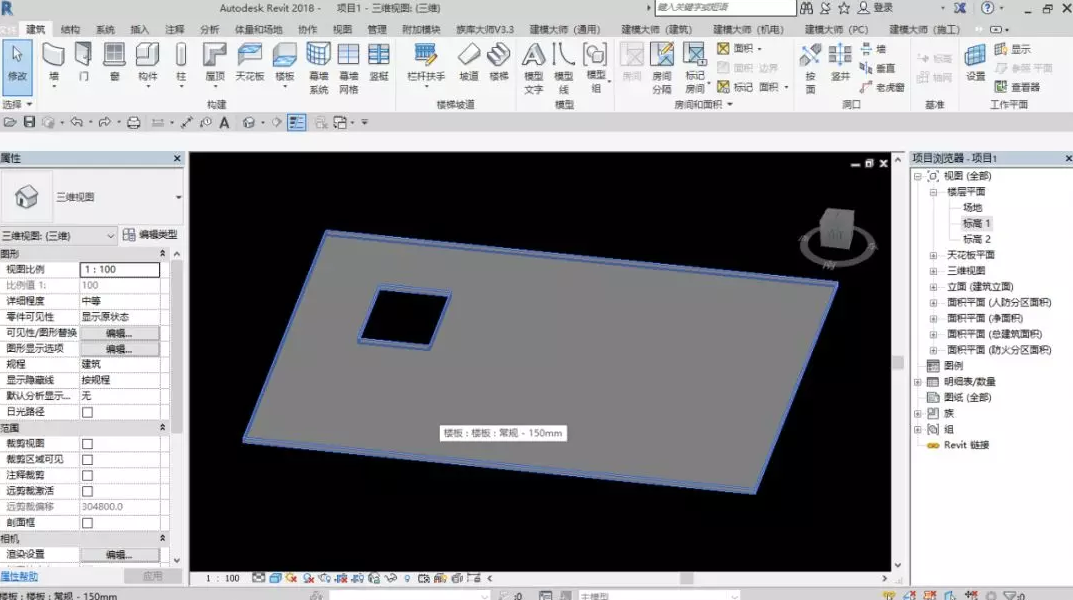This screenshot has height=600, width=1073.
Task: Select the Roof (屋顶) tool
Action: [215, 63]
